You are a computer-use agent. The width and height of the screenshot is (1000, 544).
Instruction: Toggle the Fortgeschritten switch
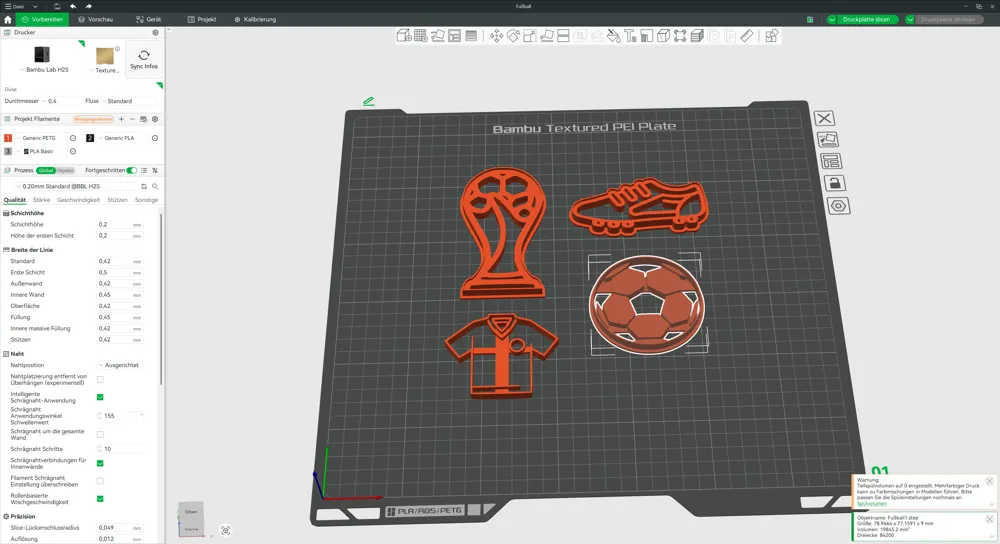[x=131, y=170]
